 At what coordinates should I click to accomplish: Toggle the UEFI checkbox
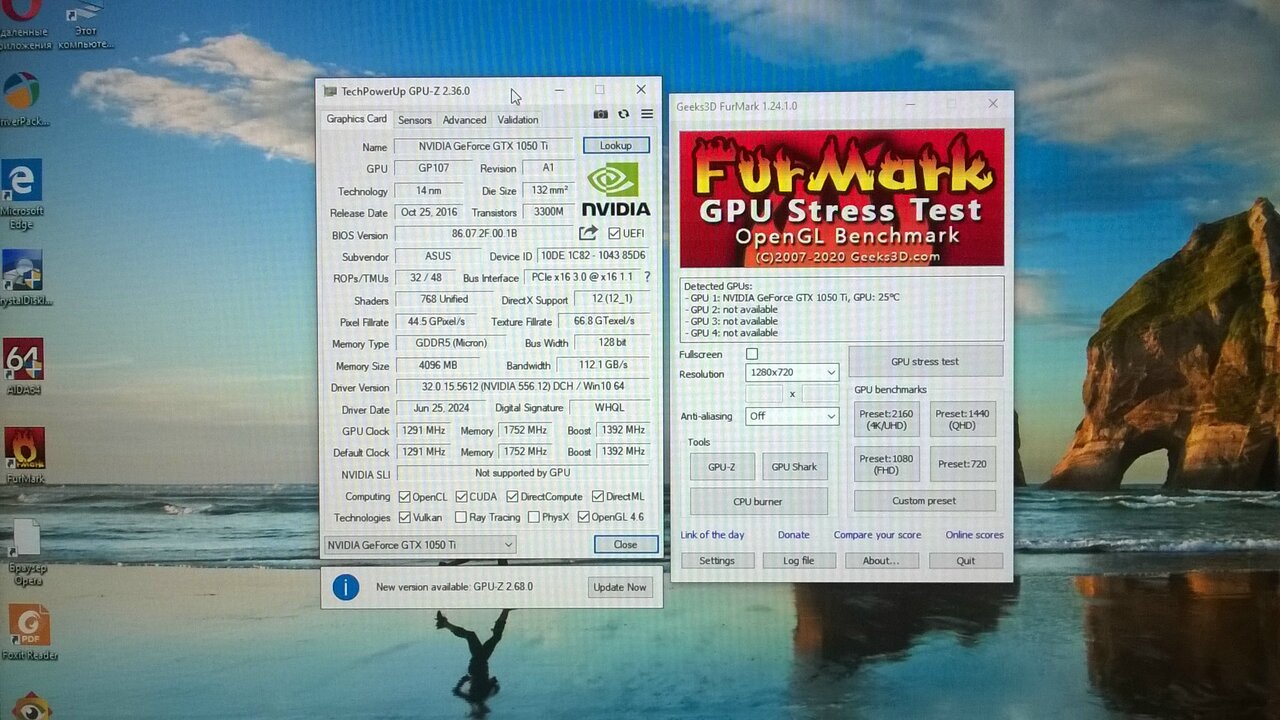pos(614,234)
